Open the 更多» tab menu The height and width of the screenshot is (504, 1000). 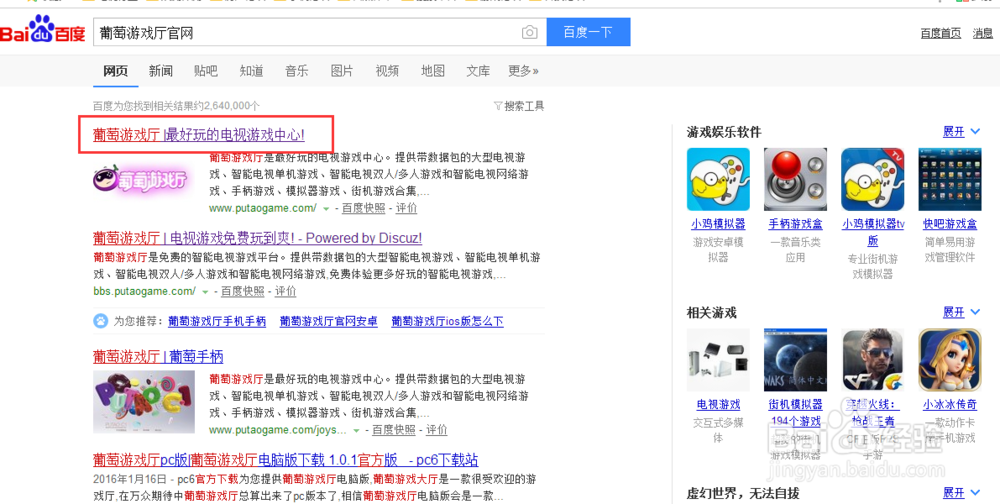[x=524, y=71]
